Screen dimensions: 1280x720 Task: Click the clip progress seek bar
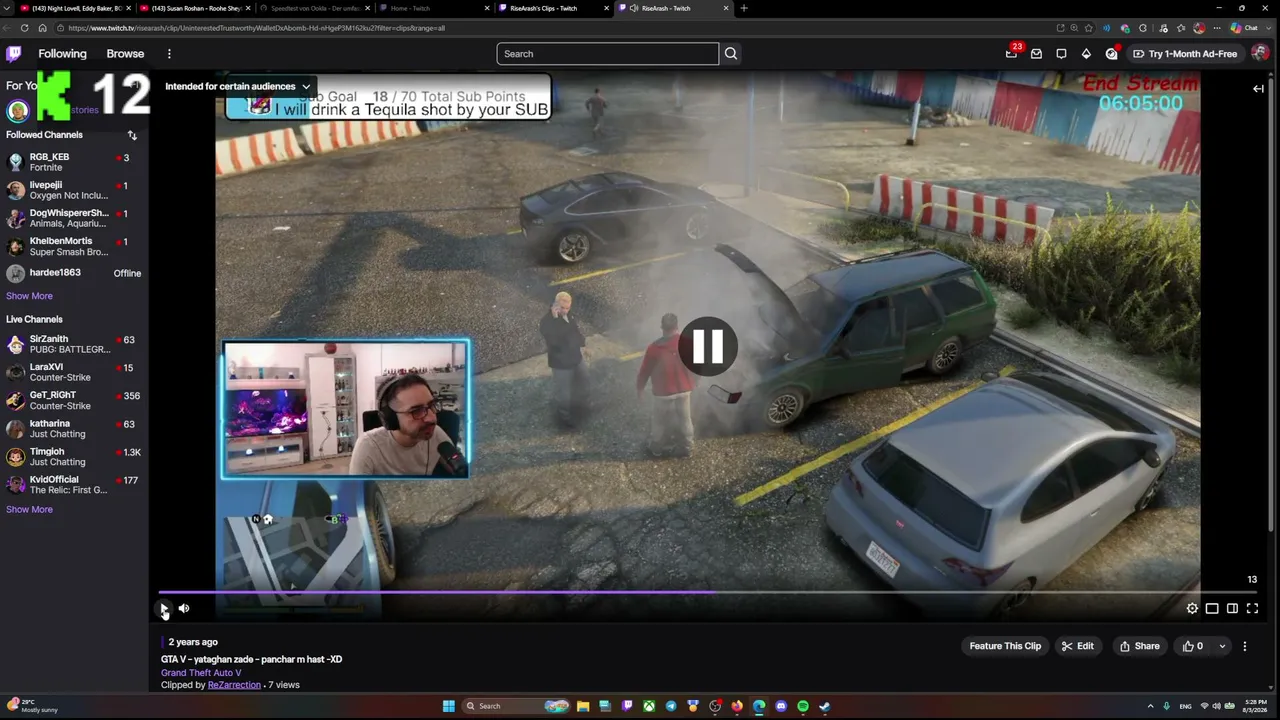click(x=708, y=592)
